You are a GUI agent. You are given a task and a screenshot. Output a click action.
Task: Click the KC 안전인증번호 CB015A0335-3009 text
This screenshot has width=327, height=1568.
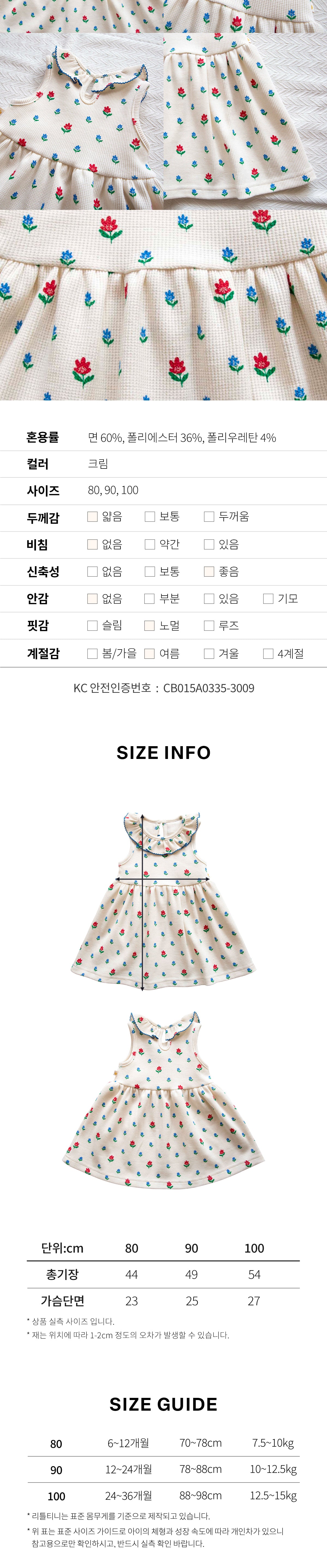164,688
